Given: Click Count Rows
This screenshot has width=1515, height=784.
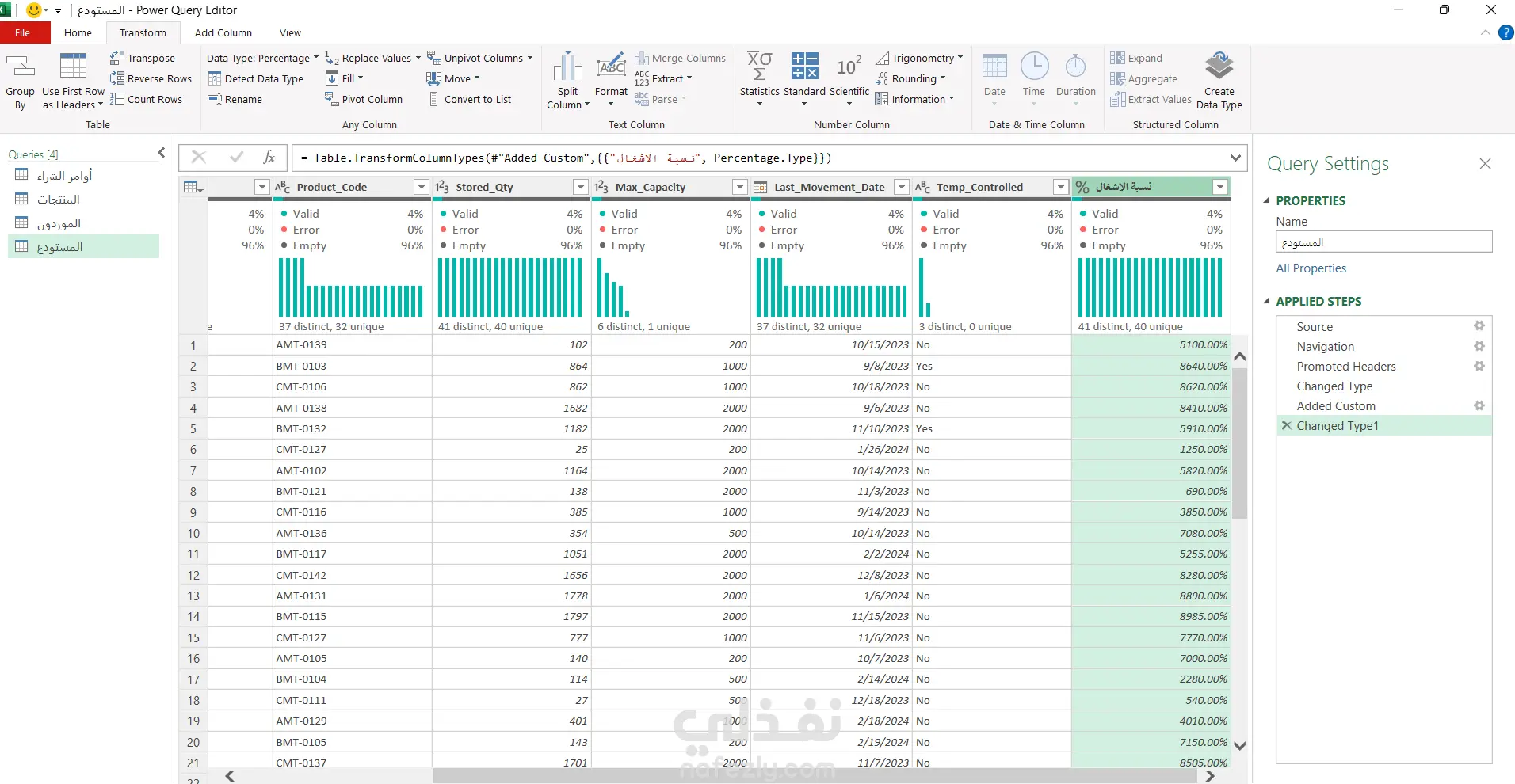Looking at the screenshot, I should click(x=147, y=99).
